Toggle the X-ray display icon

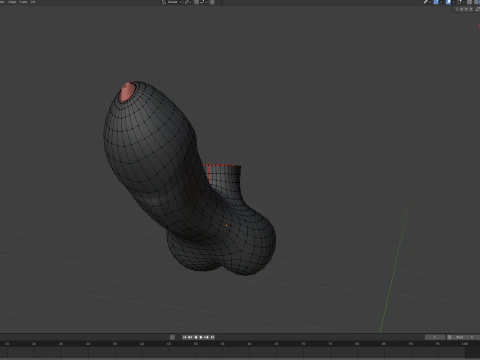tap(460, 2)
